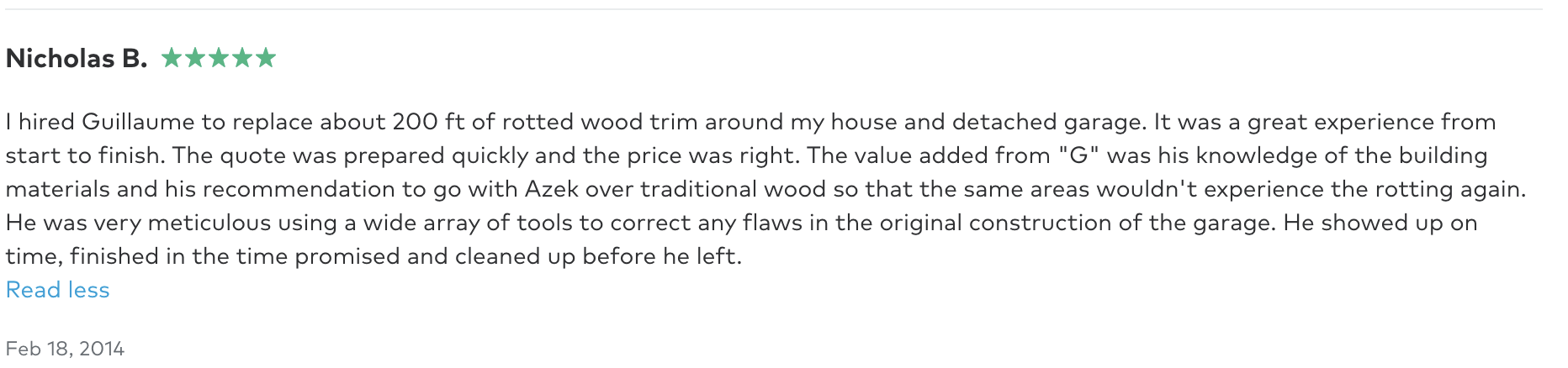1568x368 pixels.
Task: Click the phrase "detached garage" in the first line
Action: click(x=1049, y=122)
